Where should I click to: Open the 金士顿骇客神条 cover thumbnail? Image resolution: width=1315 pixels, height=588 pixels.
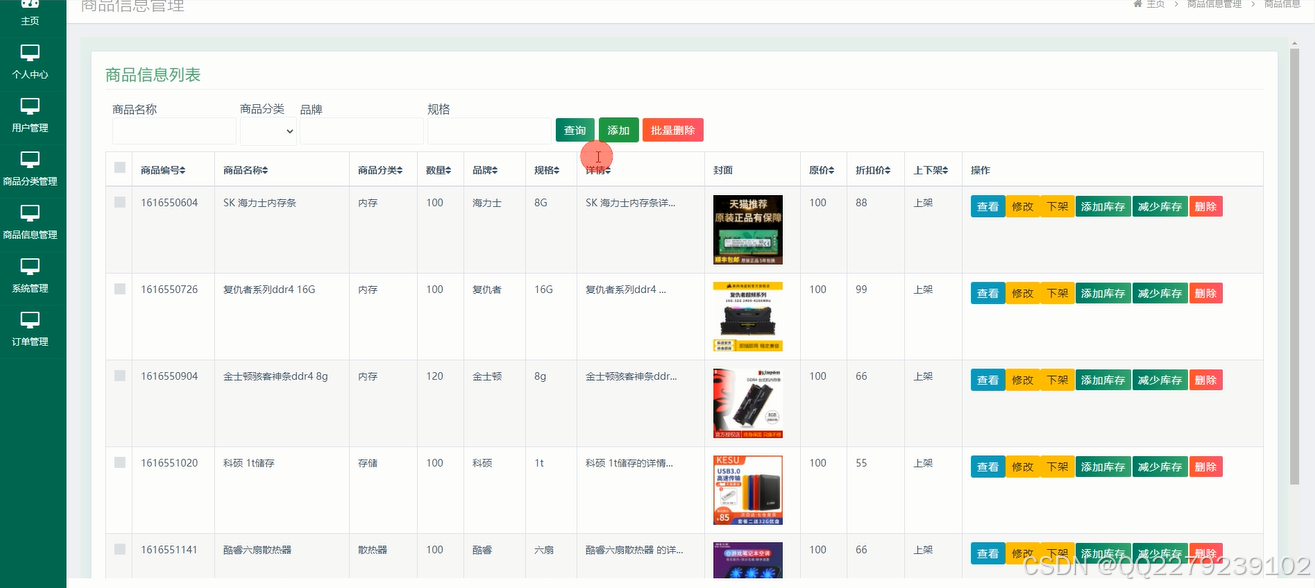(748, 404)
